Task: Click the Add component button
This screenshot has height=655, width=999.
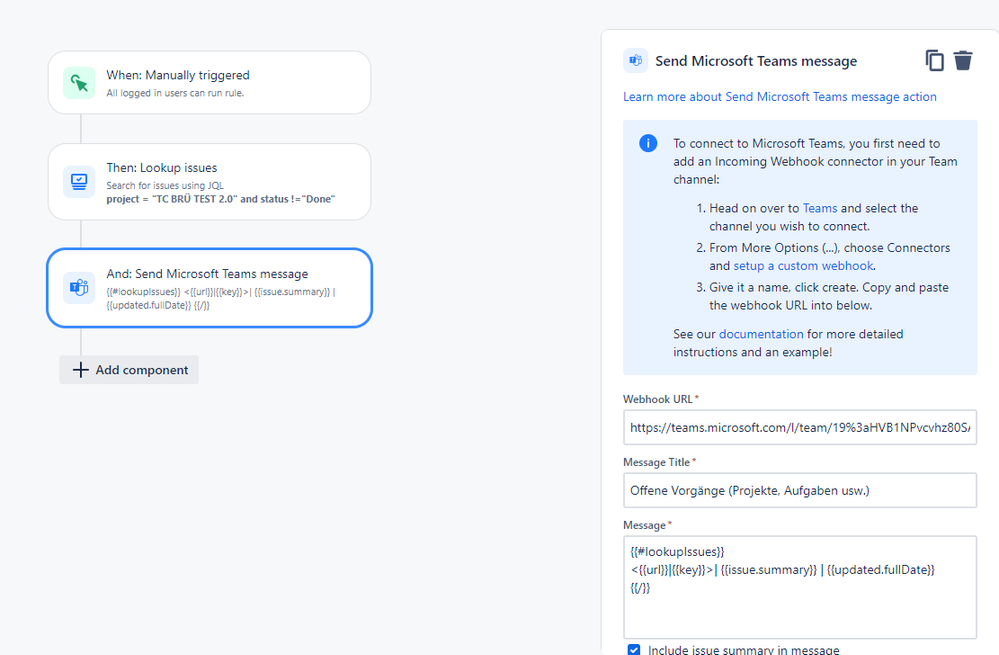Action: (129, 370)
